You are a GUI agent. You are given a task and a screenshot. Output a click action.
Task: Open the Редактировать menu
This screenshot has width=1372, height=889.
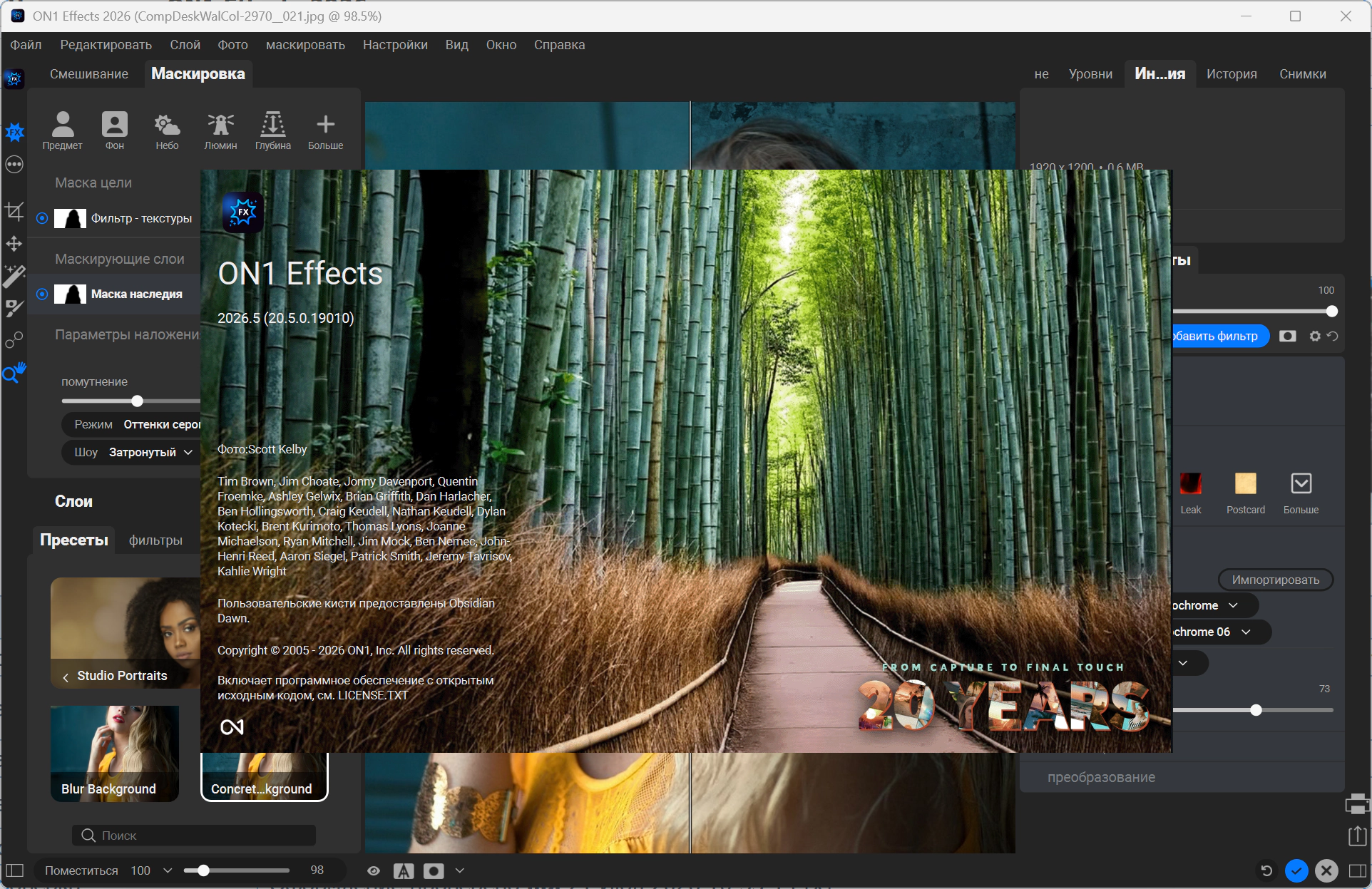point(106,45)
